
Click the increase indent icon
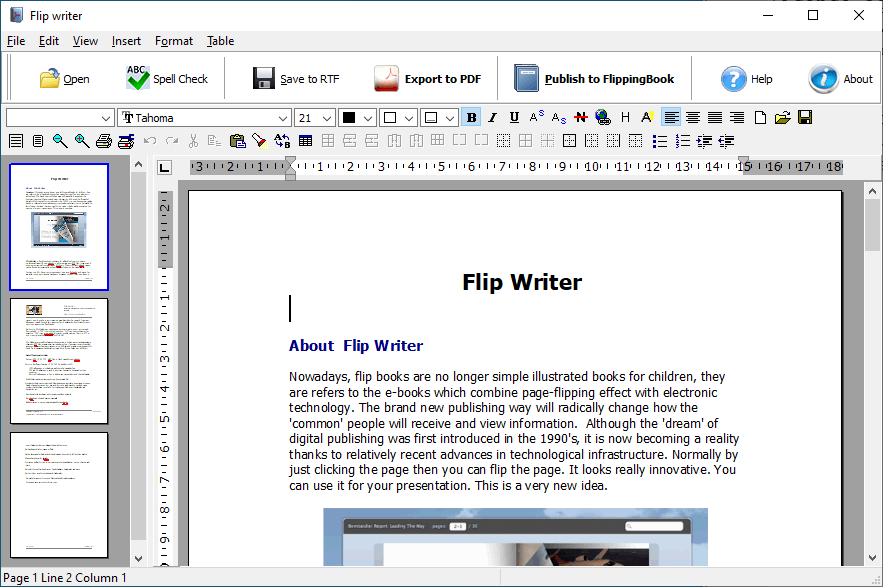(704, 141)
